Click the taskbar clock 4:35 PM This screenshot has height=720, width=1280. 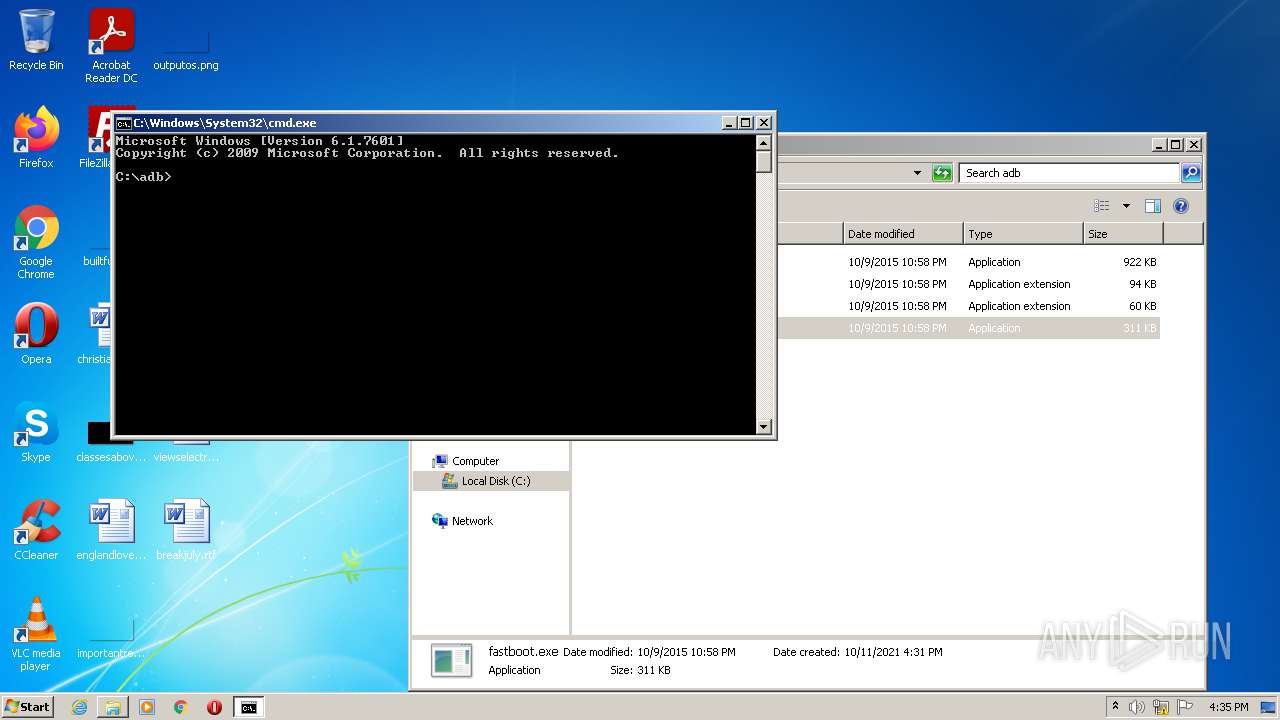pyautogui.click(x=1228, y=707)
